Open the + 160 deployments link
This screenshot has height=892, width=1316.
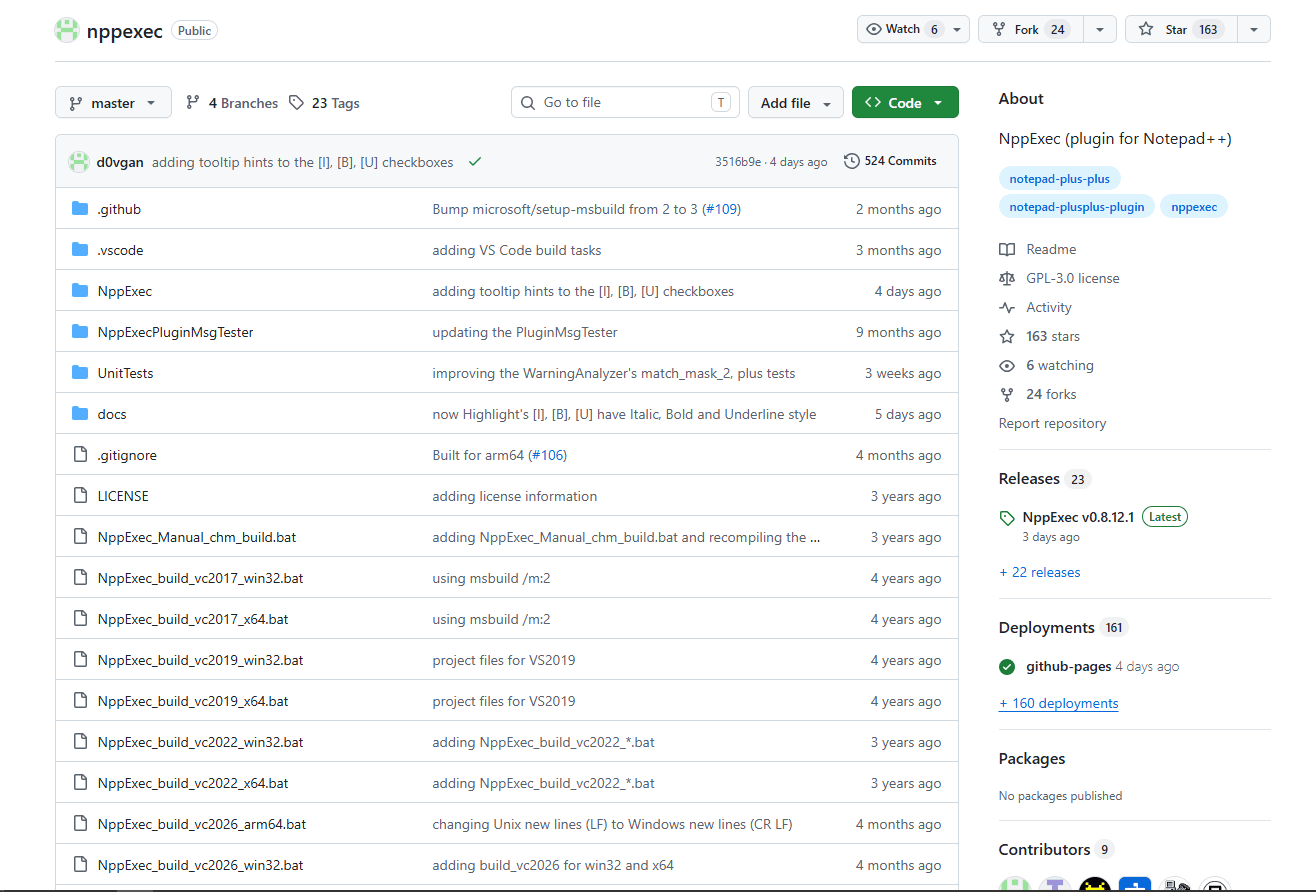coord(1058,703)
